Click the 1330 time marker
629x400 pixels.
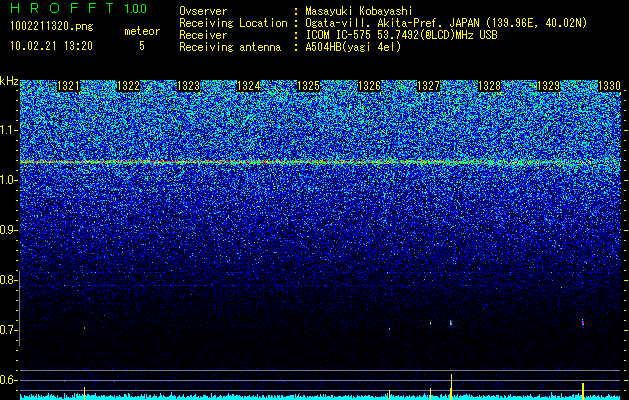tap(609, 86)
